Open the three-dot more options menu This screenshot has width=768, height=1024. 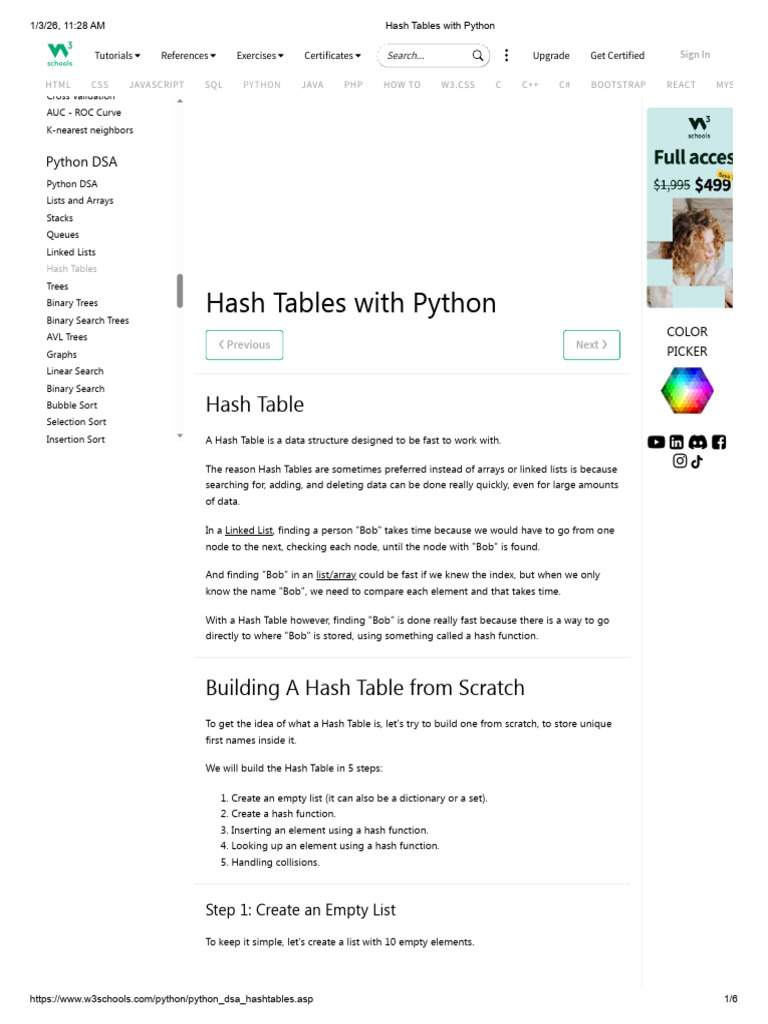click(x=507, y=56)
